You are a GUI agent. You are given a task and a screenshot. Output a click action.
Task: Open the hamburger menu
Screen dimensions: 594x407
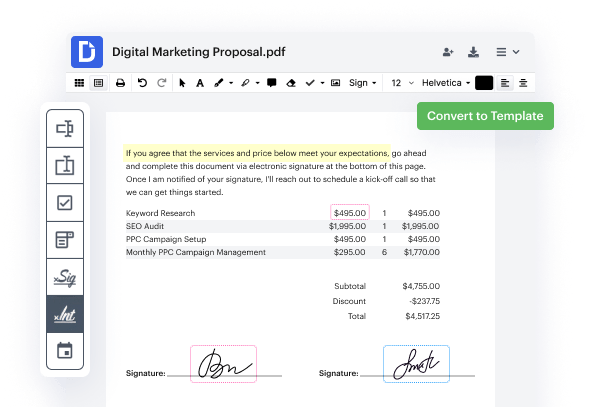click(x=508, y=52)
